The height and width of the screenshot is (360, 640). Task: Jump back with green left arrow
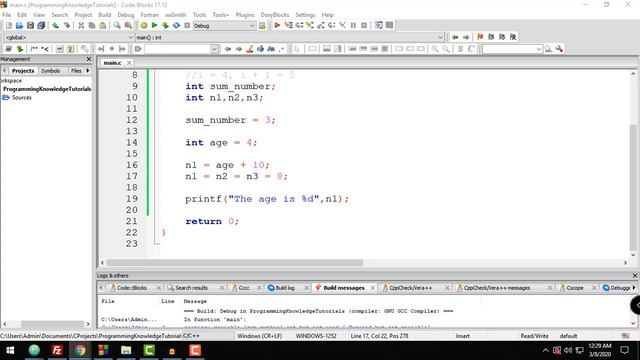(455, 37)
